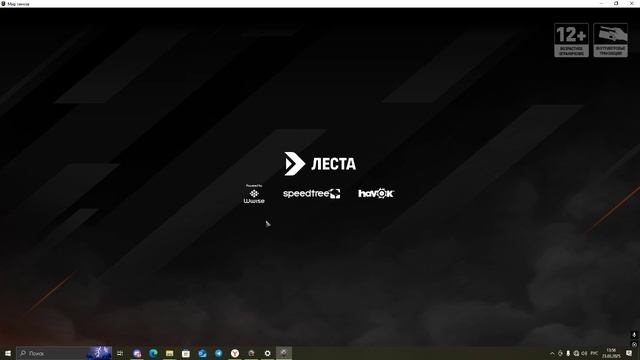
Task: Open Telegram from the taskbar
Action: (x=219, y=353)
